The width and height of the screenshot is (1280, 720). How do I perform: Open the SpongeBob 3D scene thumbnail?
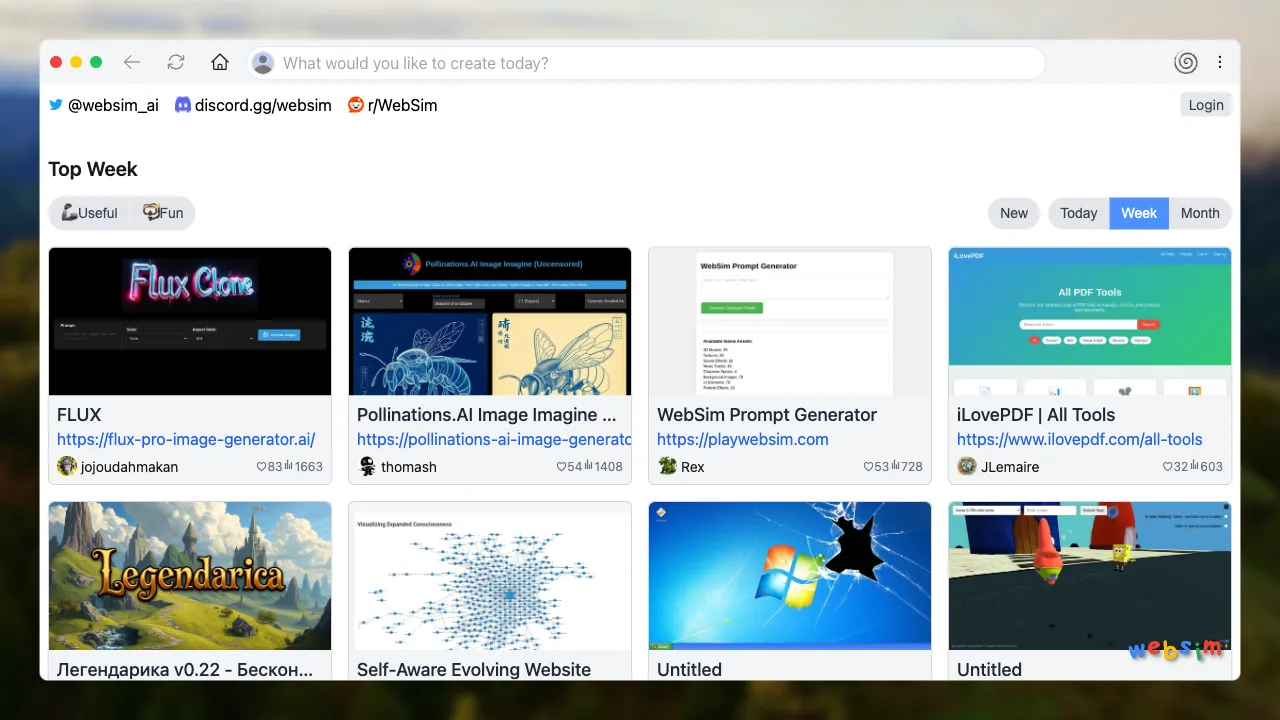[x=1090, y=576]
